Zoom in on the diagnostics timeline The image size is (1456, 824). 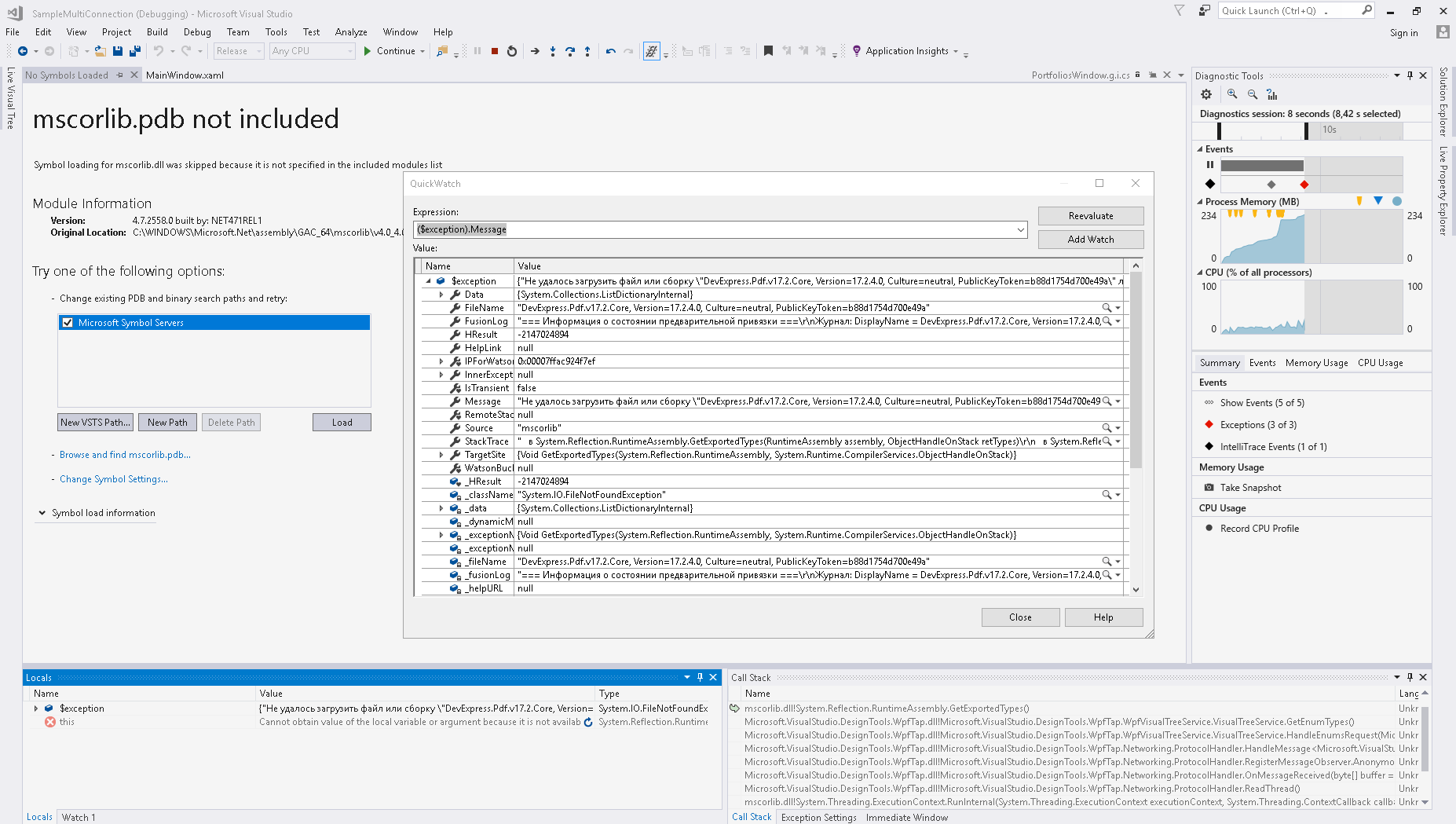click(1232, 94)
